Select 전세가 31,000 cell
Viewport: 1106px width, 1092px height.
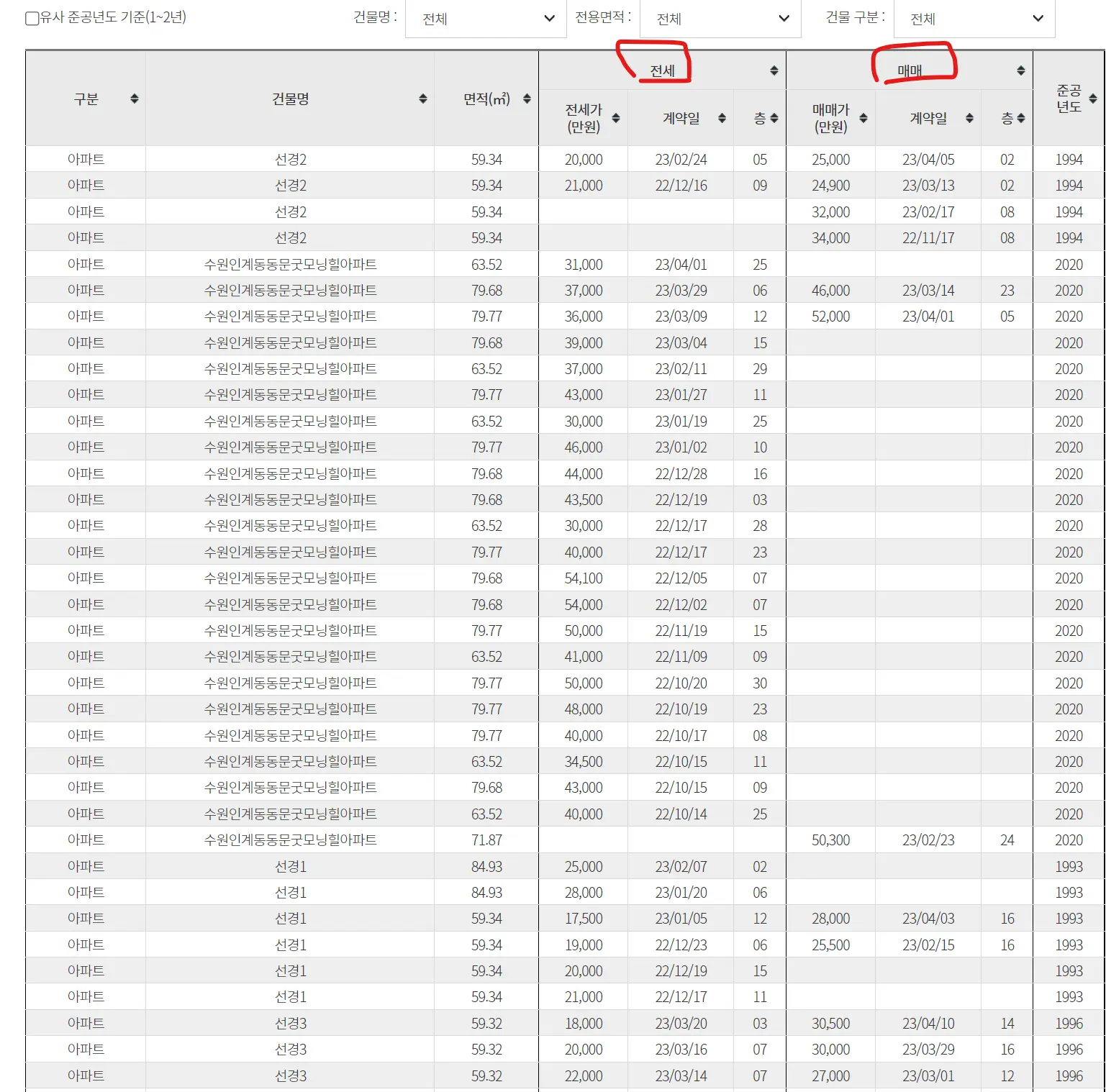[584, 264]
